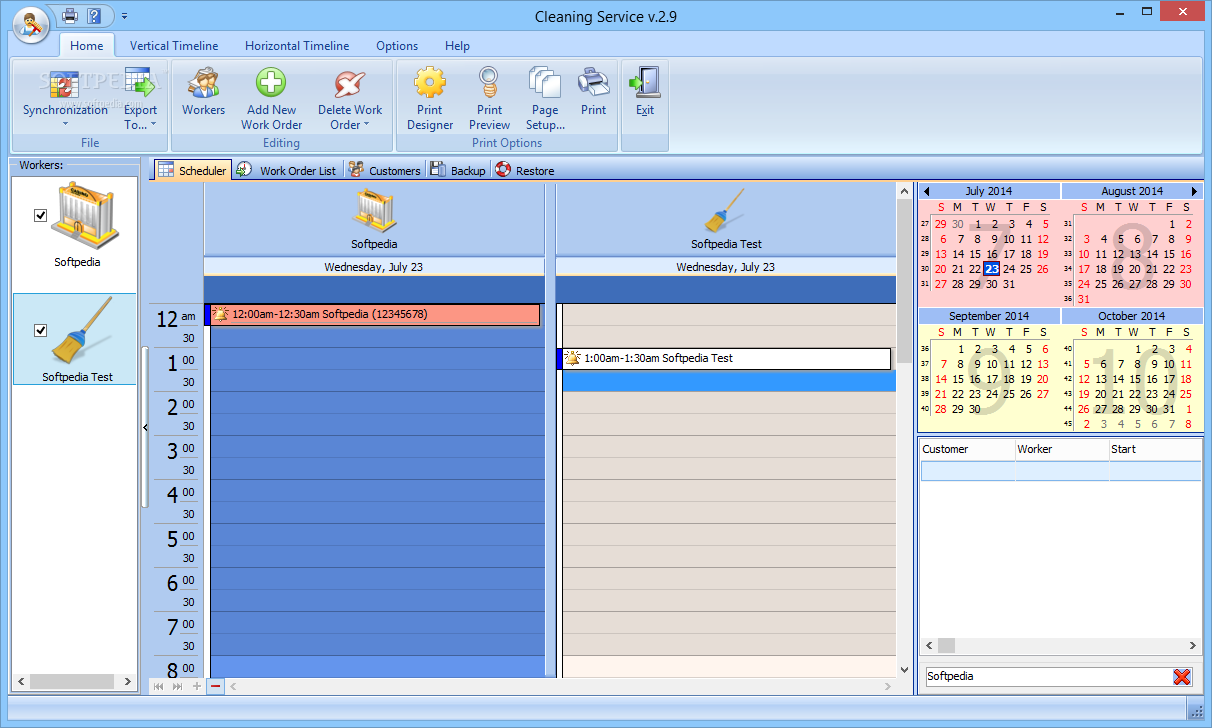This screenshot has width=1212, height=728.
Task: Click the Softpedia search input field
Action: 1047,677
